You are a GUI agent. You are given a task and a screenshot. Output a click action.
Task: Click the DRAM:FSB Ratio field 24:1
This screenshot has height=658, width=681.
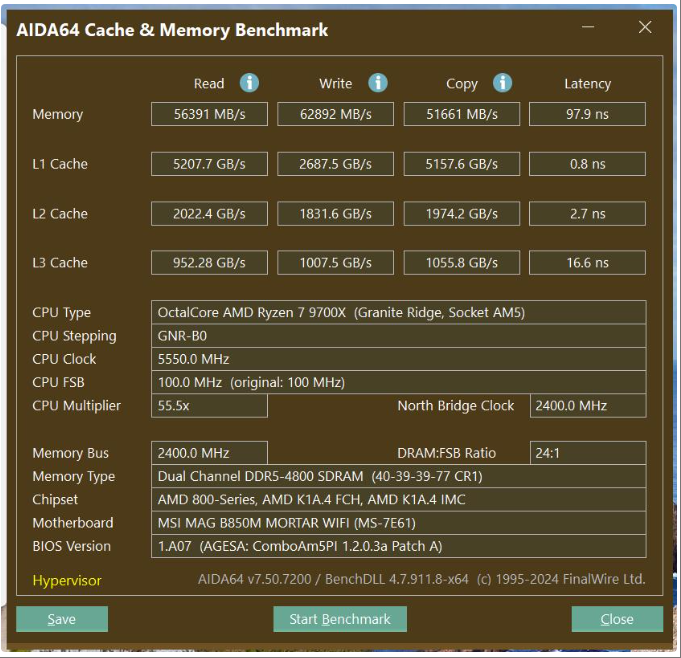(x=588, y=453)
